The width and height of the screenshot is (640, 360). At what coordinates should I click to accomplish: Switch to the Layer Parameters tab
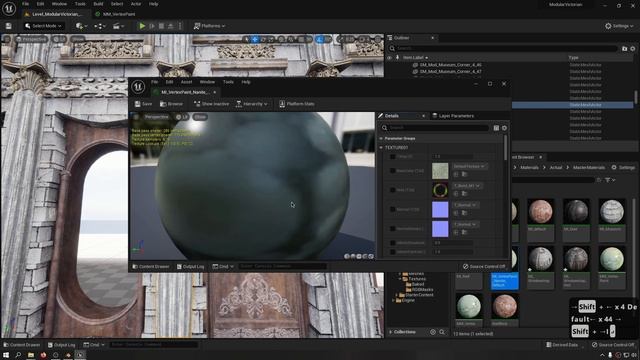click(x=453, y=116)
